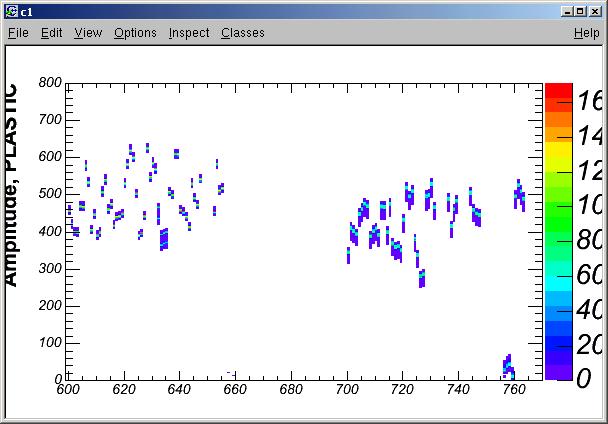The width and height of the screenshot is (608, 424).
Task: Close the c1 canvas window
Action: pos(595,12)
